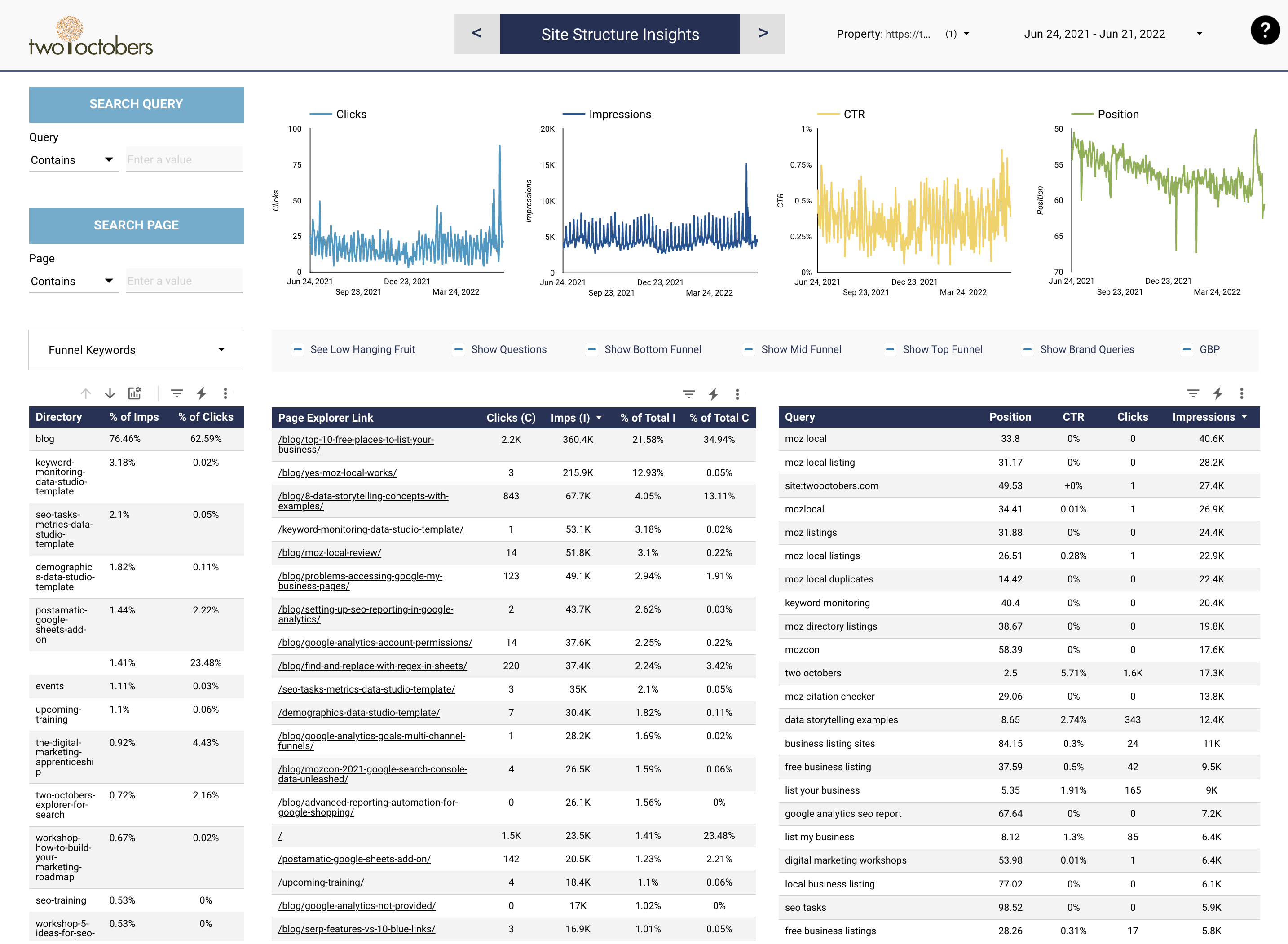
Task: Click Site Structure Insights page title tab
Action: coord(620,34)
